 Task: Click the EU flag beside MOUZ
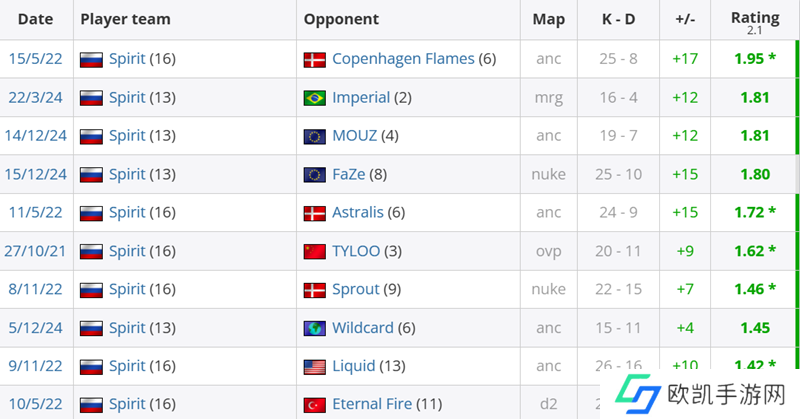[x=315, y=136]
